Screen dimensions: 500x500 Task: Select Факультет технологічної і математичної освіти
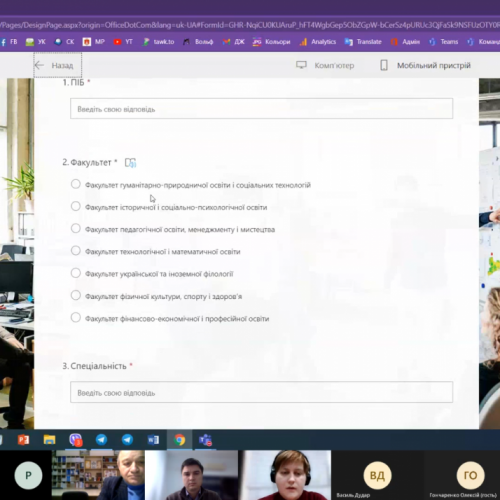[156, 251]
